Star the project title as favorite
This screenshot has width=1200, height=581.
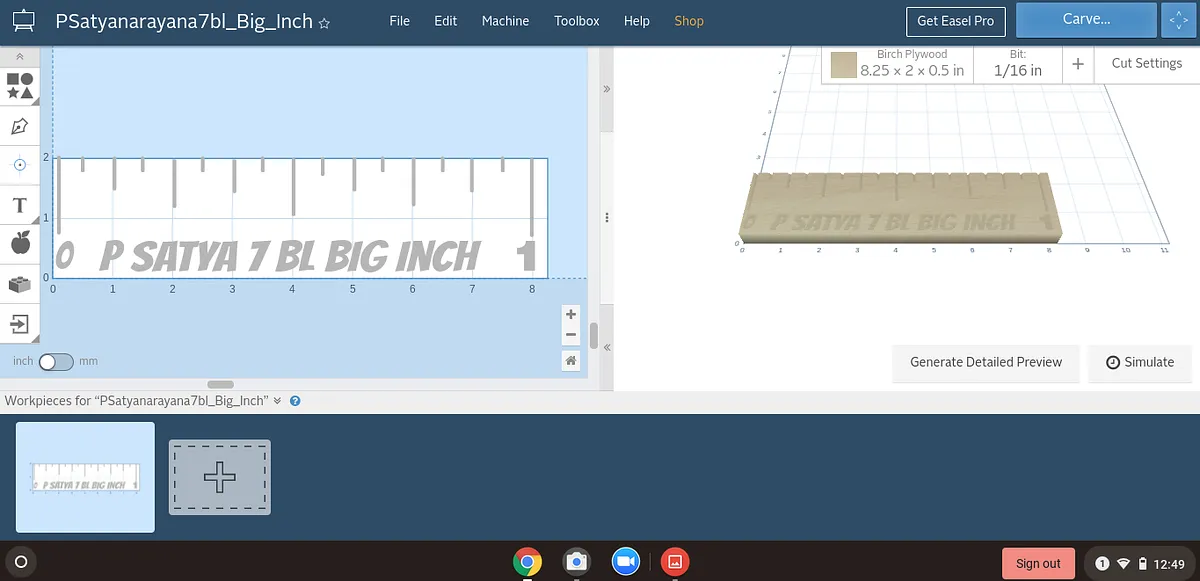point(324,23)
